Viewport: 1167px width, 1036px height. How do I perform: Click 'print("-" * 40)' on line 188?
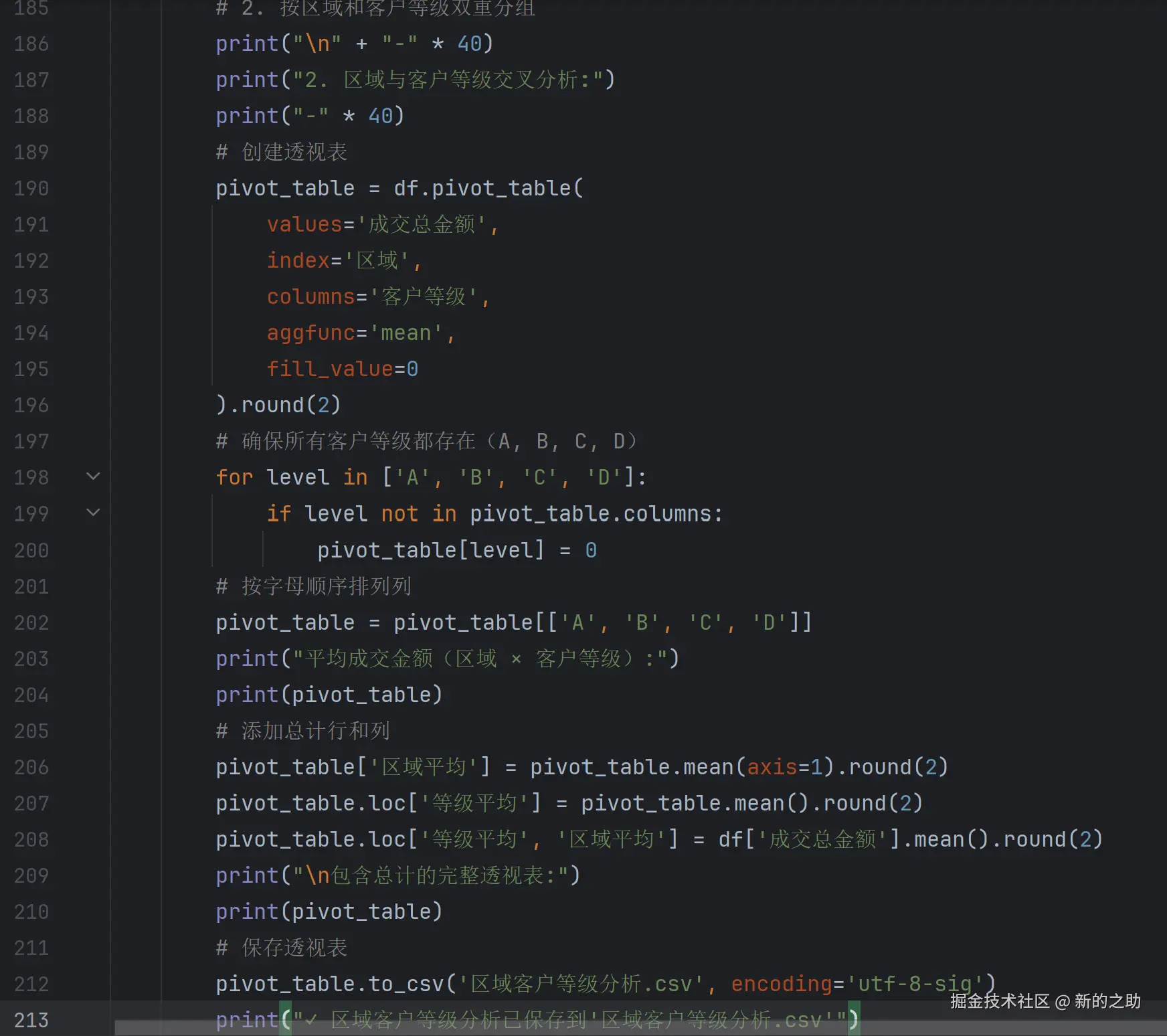(310, 116)
